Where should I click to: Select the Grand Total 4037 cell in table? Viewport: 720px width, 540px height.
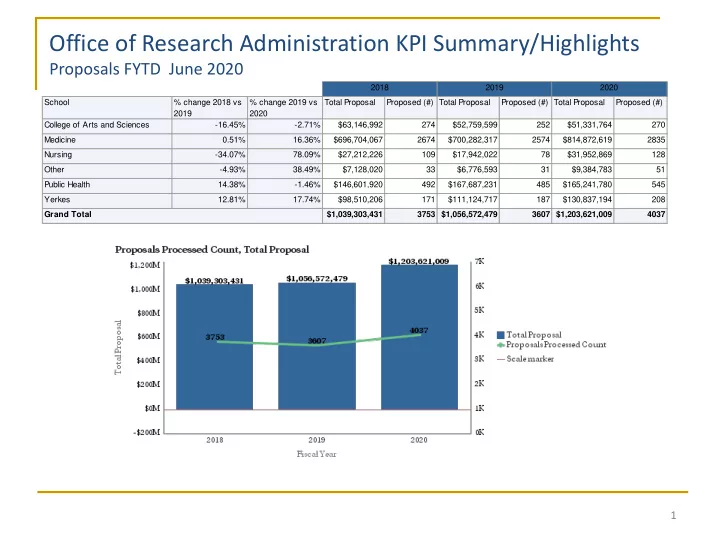tap(641, 214)
